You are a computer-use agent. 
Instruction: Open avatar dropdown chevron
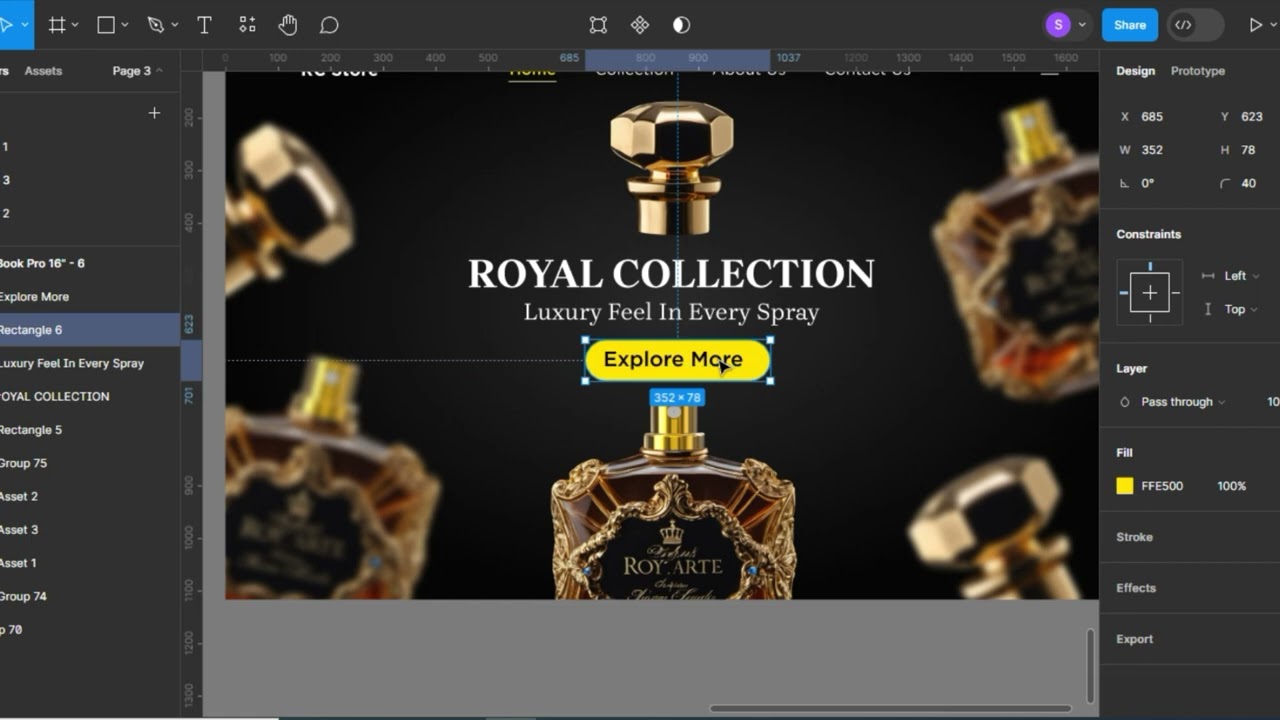tap(1081, 25)
